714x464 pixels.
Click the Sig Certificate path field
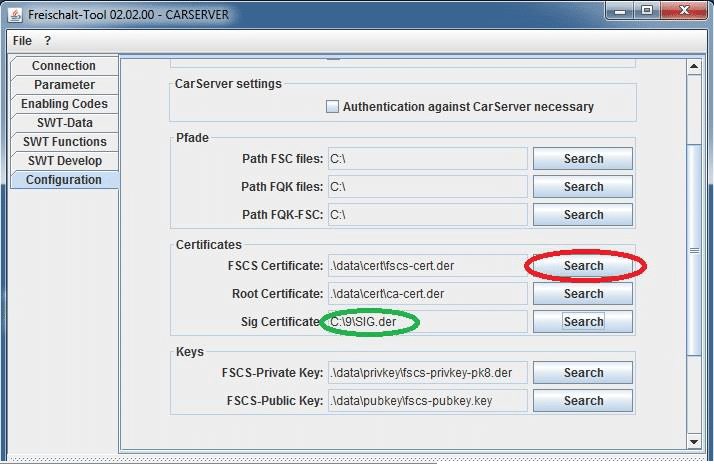point(427,322)
